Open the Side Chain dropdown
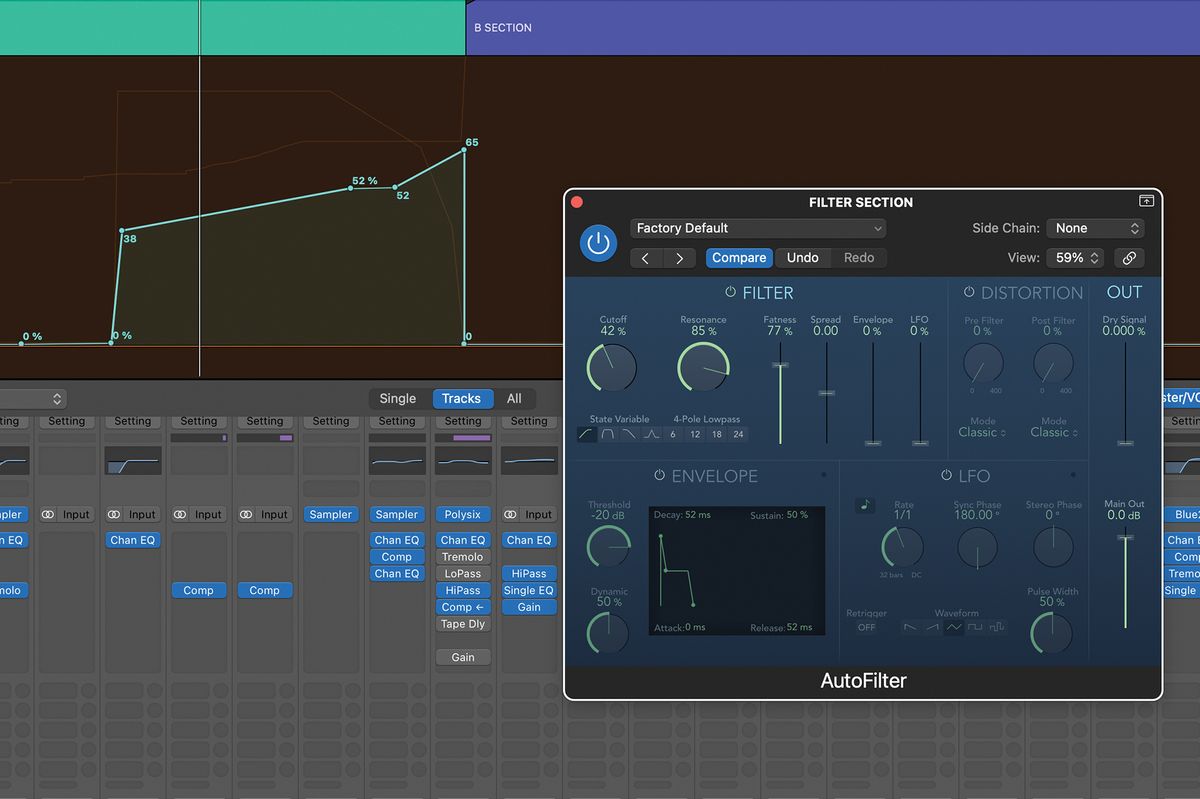 pos(1094,228)
